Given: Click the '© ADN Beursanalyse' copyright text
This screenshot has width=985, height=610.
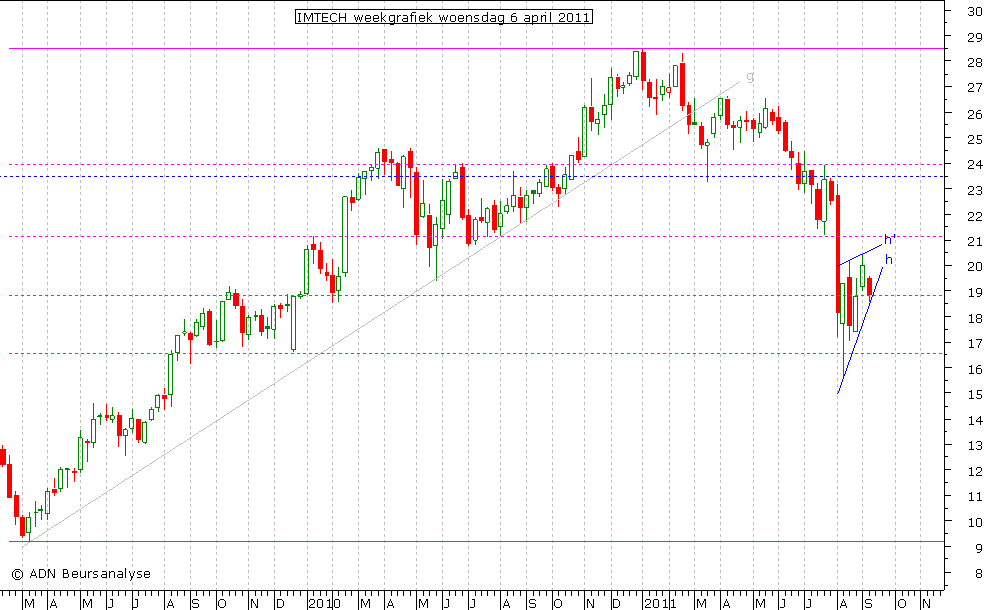Looking at the screenshot, I should click(81, 574).
